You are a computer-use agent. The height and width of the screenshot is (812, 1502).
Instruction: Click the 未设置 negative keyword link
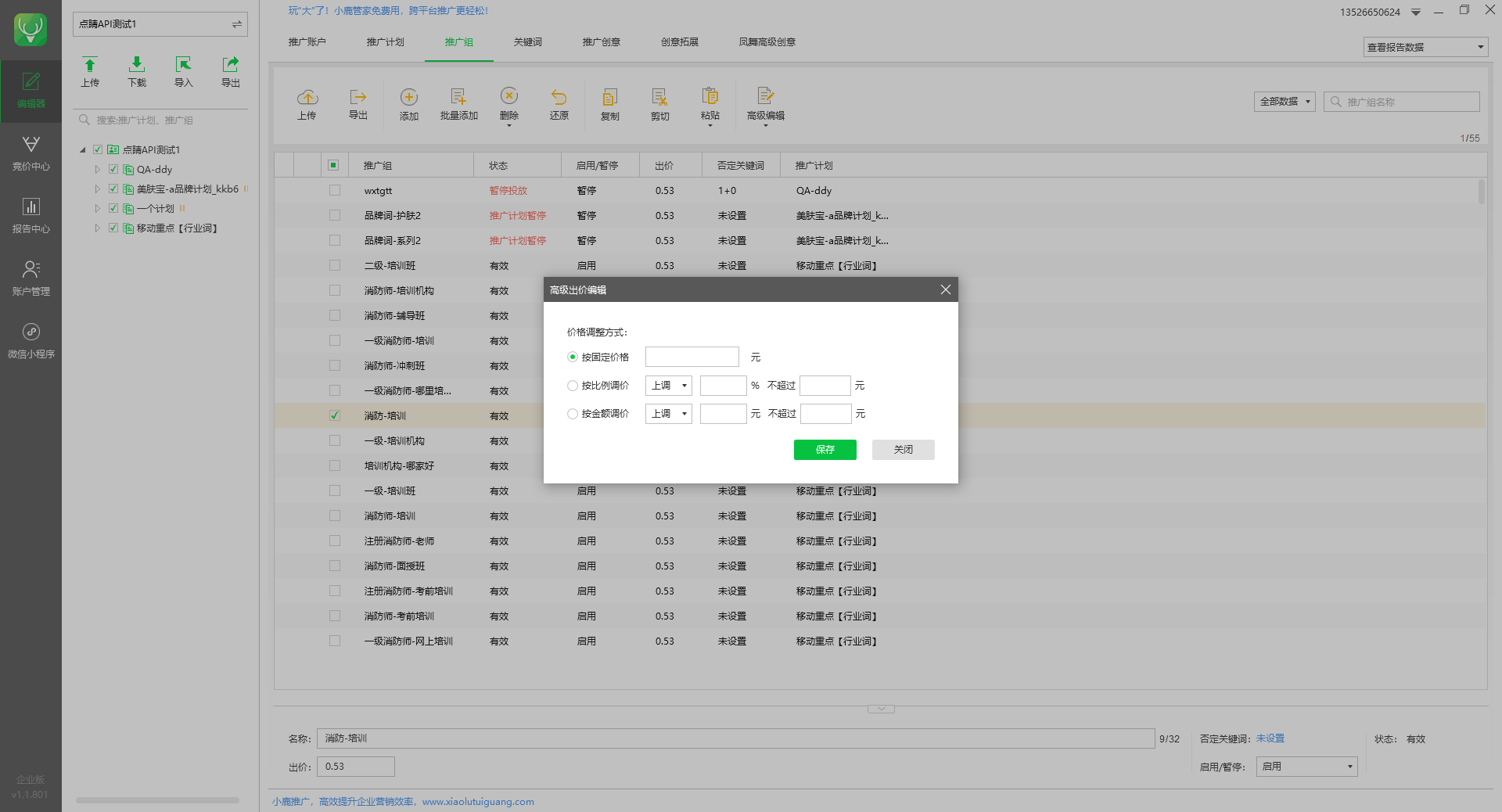click(x=1270, y=738)
